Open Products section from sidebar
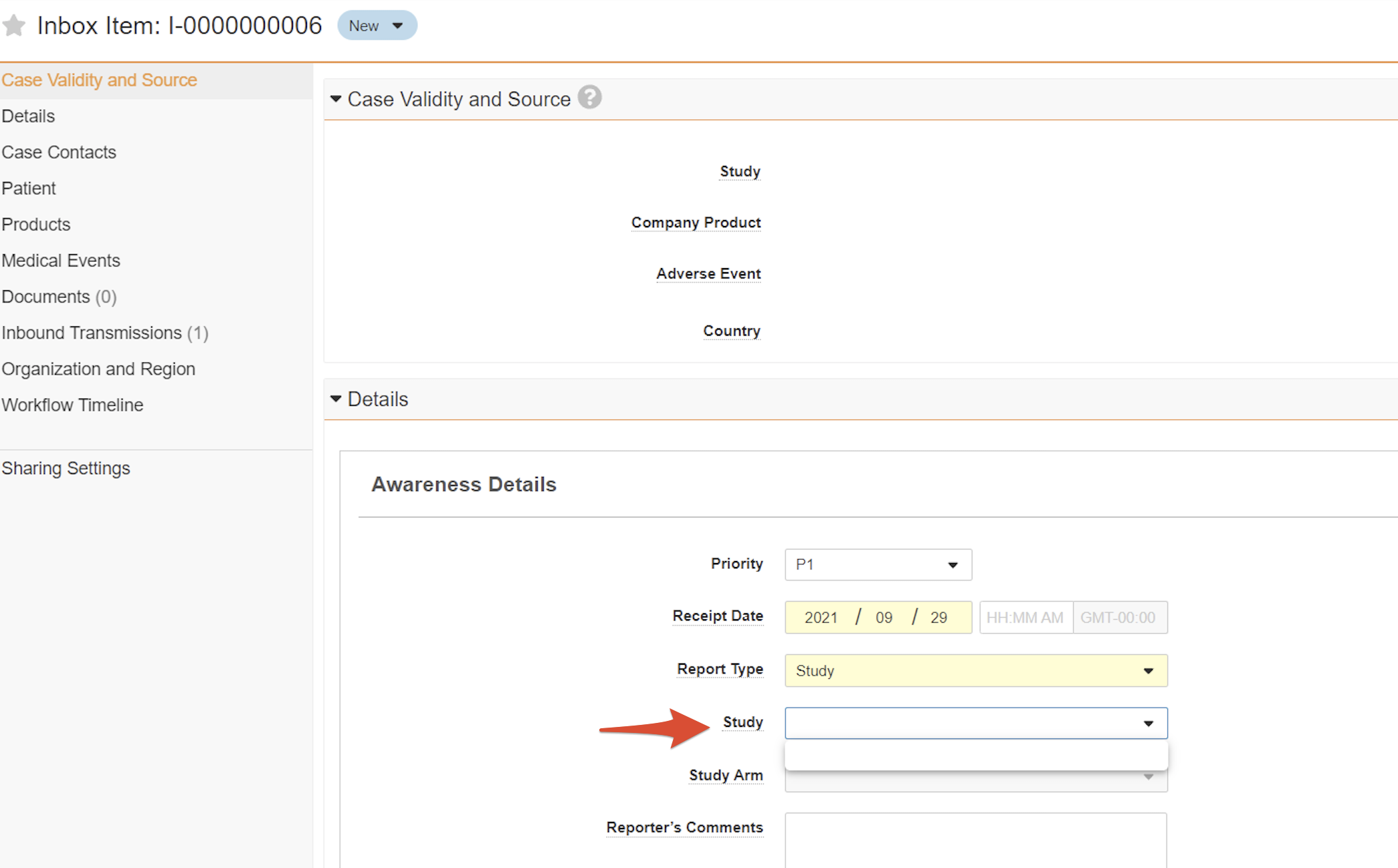The width and height of the screenshot is (1398, 868). pos(36,225)
